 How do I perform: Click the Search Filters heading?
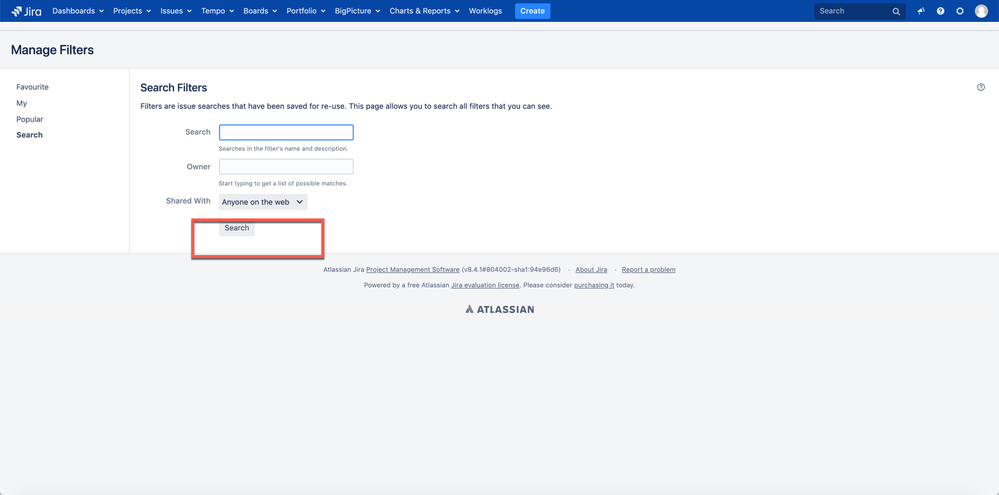173,88
